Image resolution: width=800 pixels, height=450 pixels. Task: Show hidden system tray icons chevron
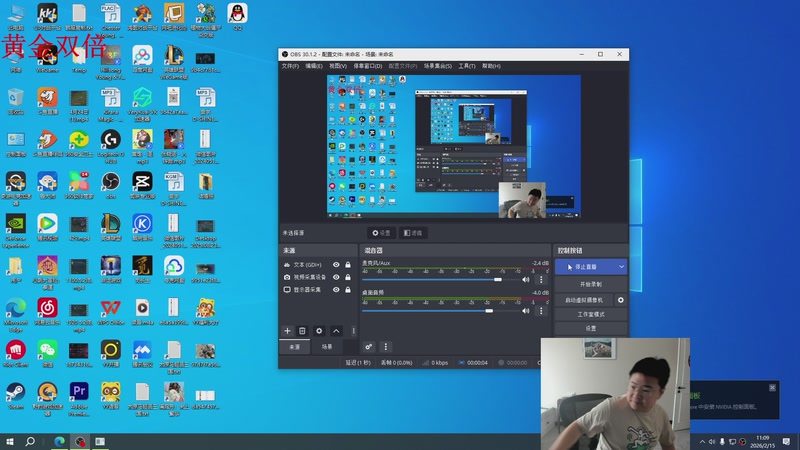click(x=702, y=442)
